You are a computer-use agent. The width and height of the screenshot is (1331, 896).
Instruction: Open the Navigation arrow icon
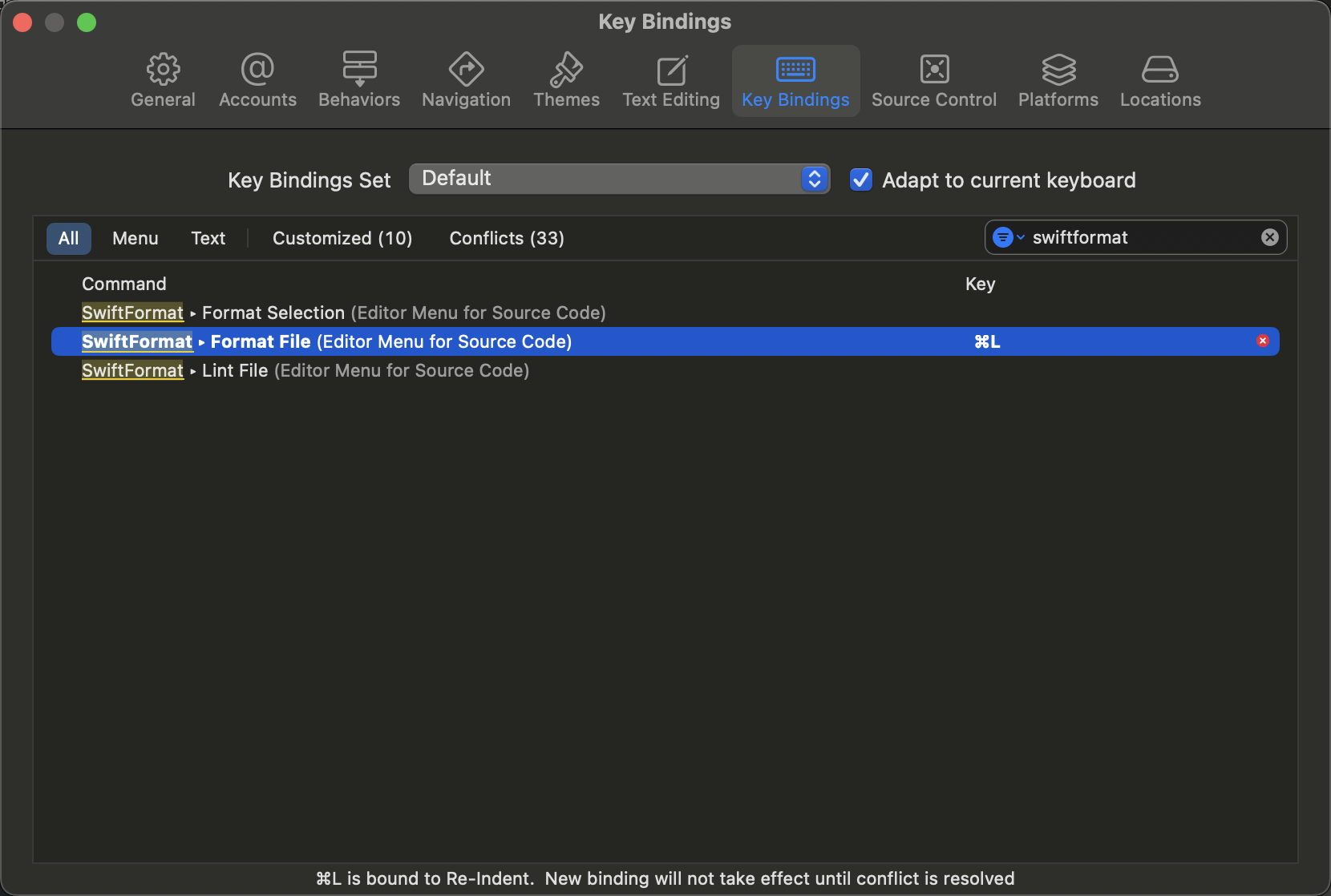(x=466, y=70)
